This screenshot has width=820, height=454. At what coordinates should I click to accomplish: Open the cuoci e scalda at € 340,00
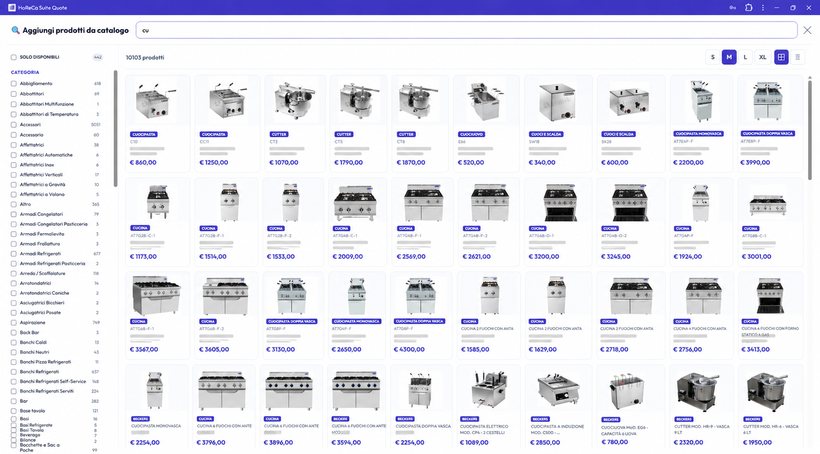click(558, 123)
